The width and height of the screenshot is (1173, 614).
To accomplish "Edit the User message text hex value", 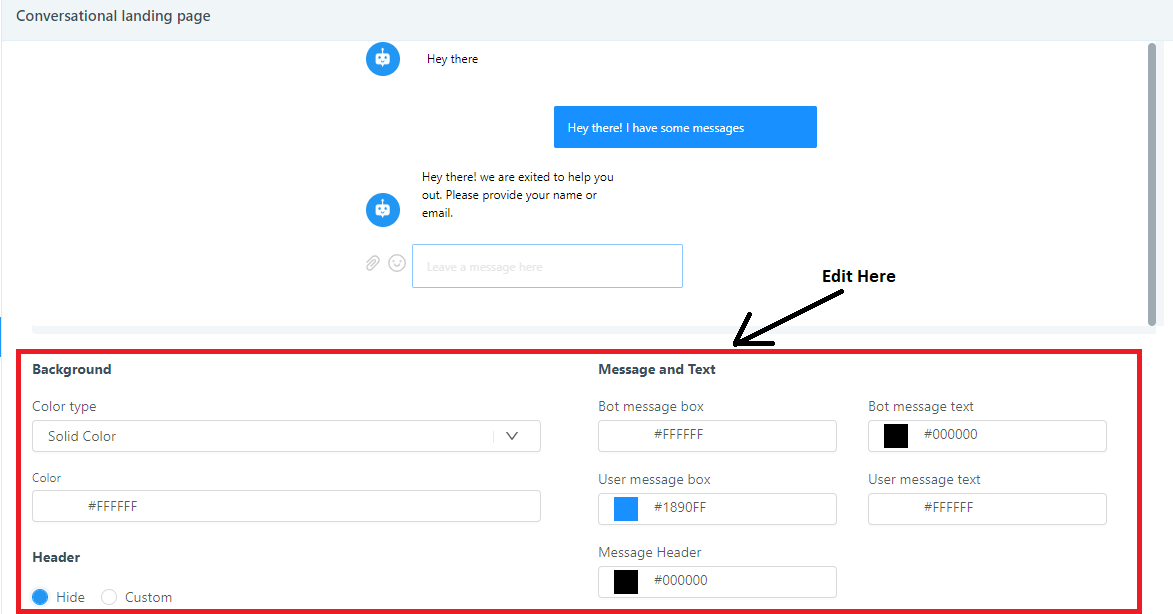I will tap(987, 509).
